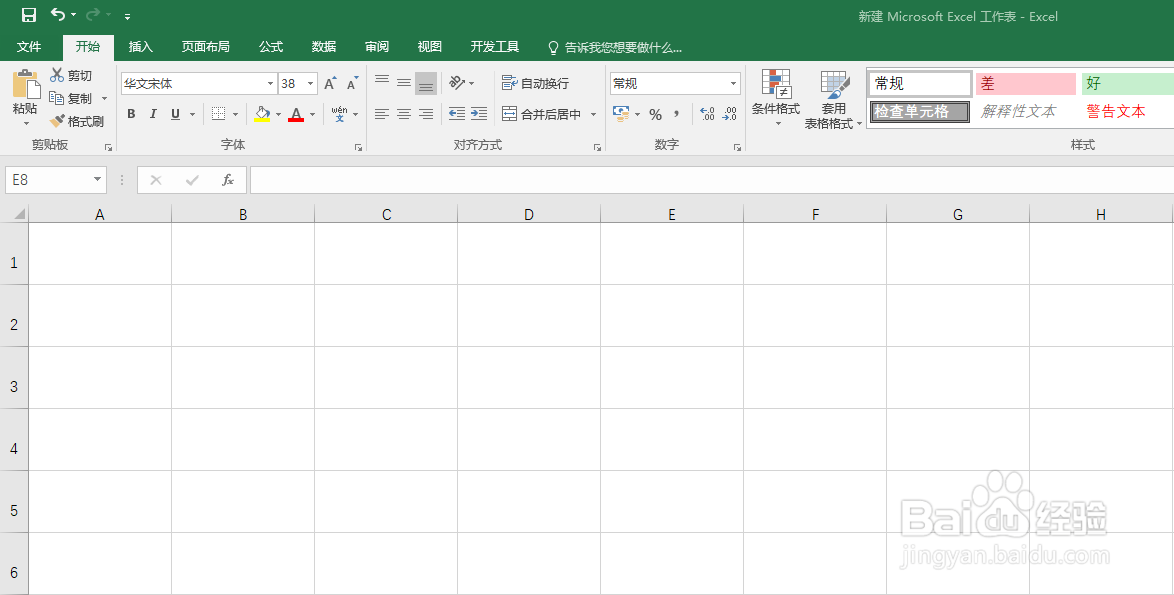This screenshot has width=1174, height=595.
Task: Toggle Bold formatting
Action: pos(130,113)
